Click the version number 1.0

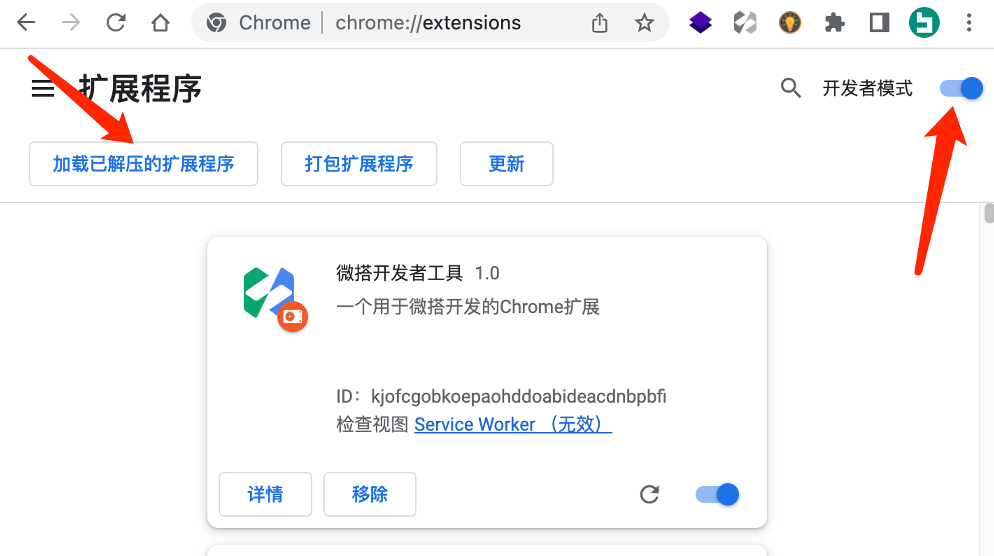pyautogui.click(x=487, y=273)
